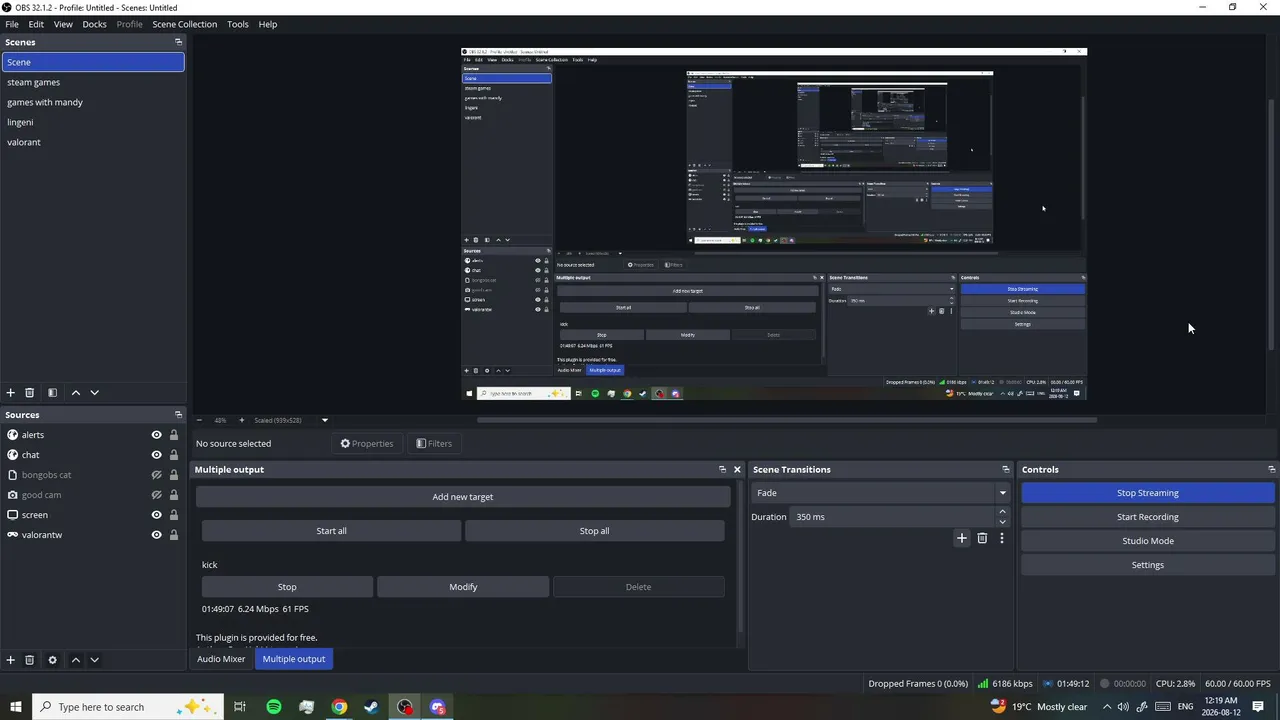Open the Edit menu
Image resolution: width=1280 pixels, height=720 pixels.
tap(36, 24)
